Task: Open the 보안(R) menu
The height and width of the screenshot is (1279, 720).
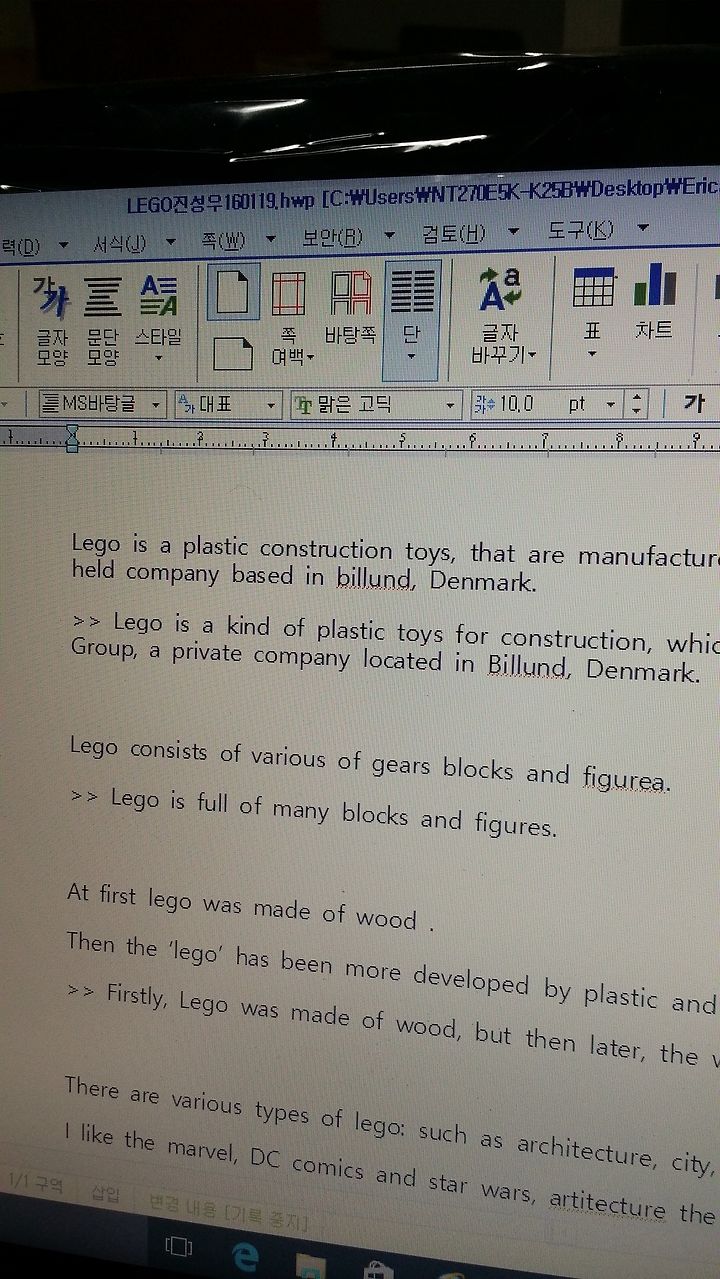Action: pyautogui.click(x=332, y=238)
